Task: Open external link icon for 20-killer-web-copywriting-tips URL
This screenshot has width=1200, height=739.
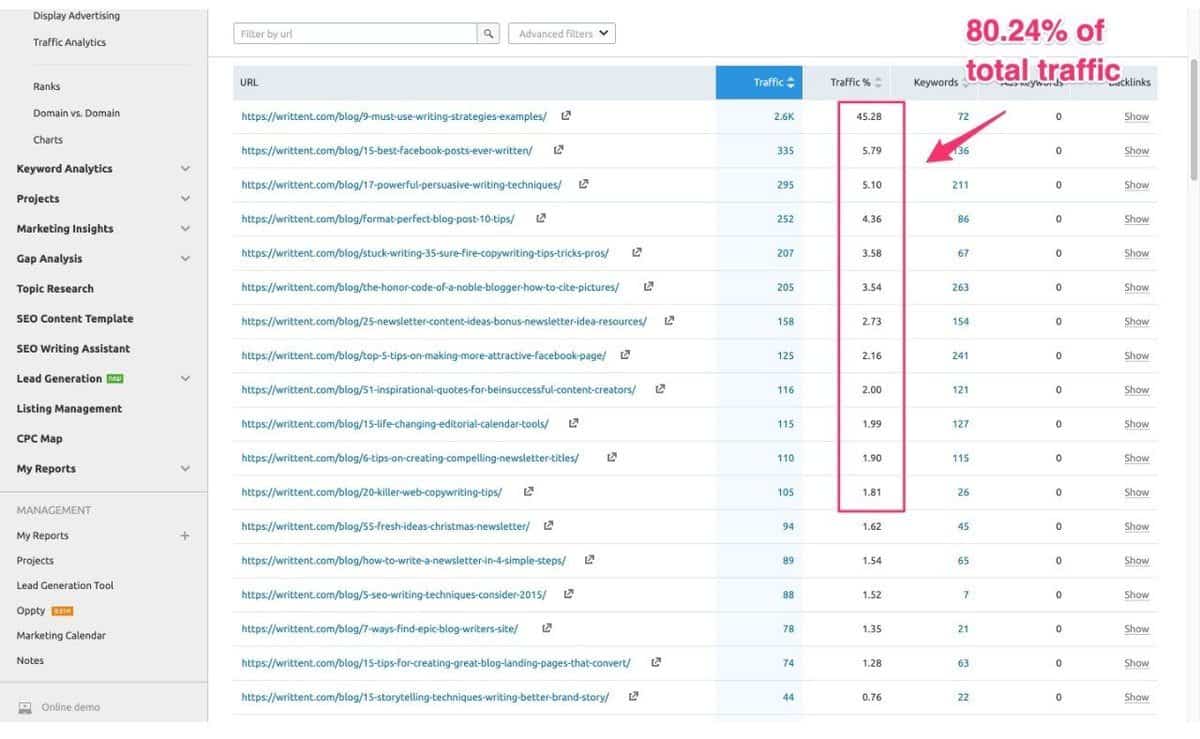Action: (528, 492)
